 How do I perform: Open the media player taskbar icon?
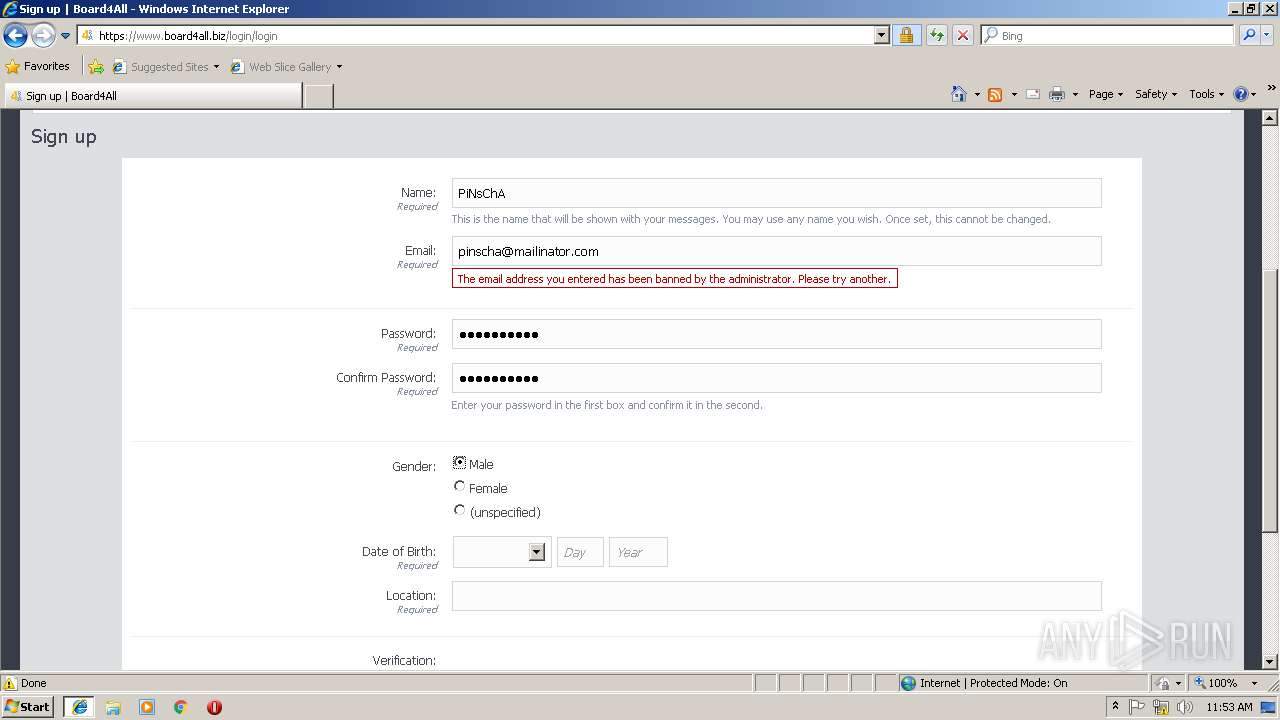(147, 707)
